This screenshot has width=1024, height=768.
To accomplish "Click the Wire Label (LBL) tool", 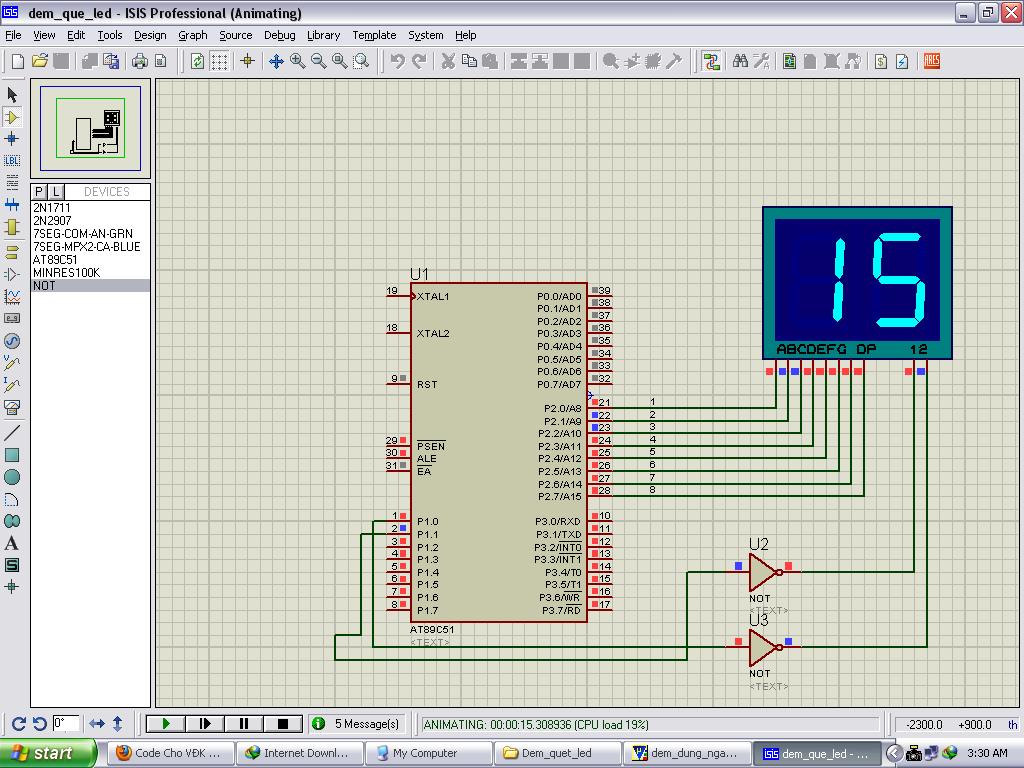I will click(12, 160).
